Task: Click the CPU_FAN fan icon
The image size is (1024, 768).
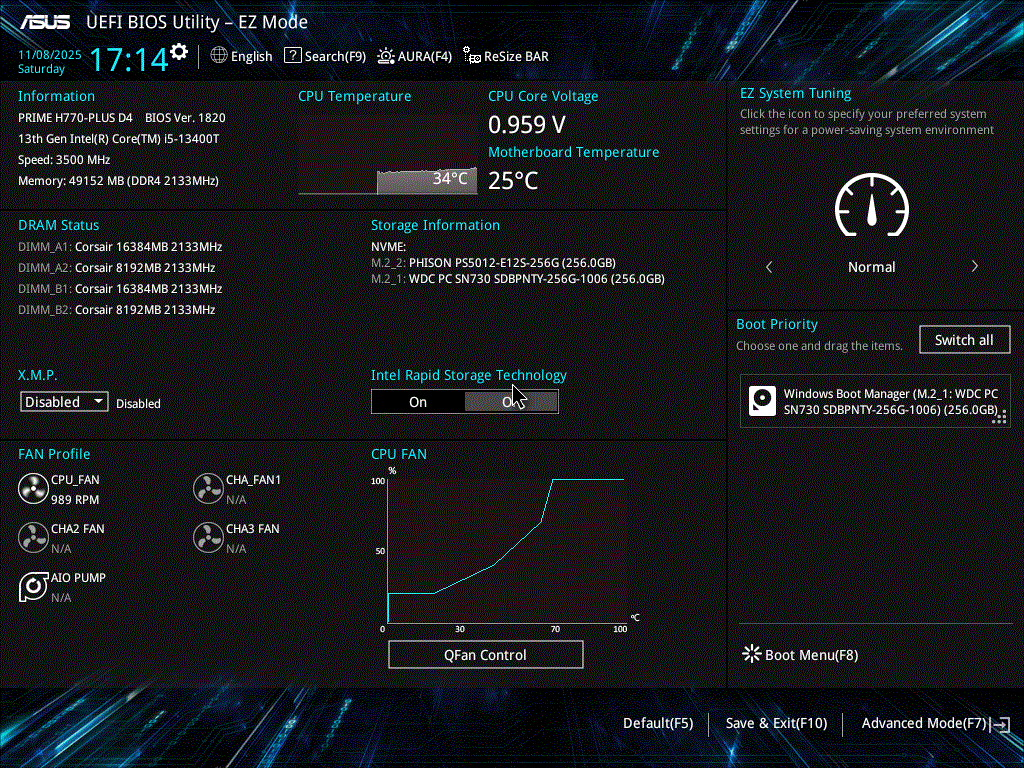Action: 33,489
